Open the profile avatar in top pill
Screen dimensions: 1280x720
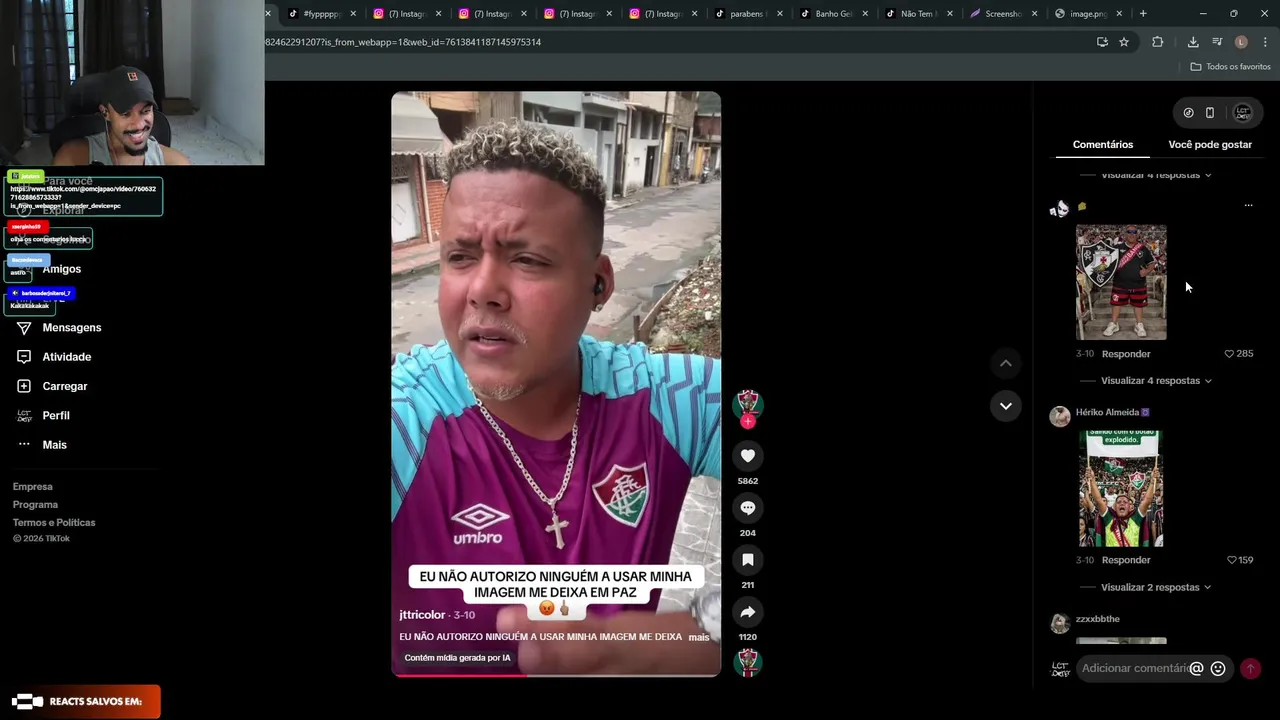click(1242, 113)
